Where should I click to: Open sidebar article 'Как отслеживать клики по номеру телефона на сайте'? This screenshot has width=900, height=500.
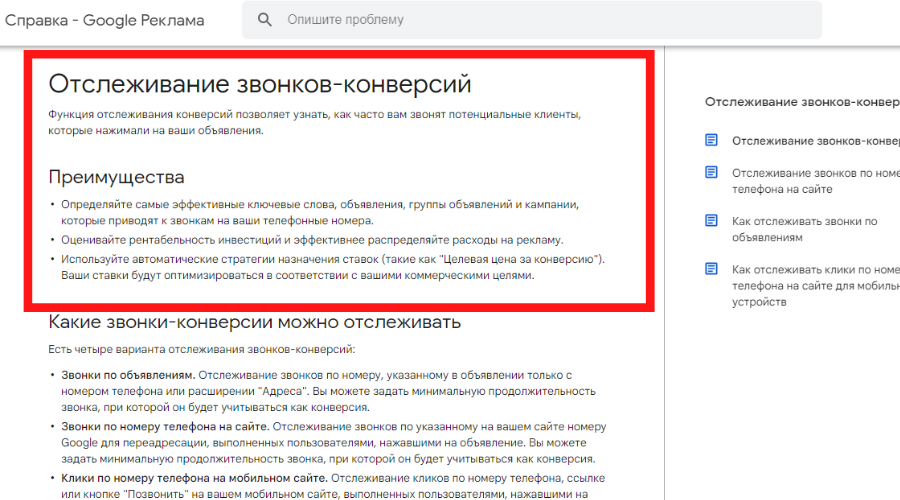816,285
